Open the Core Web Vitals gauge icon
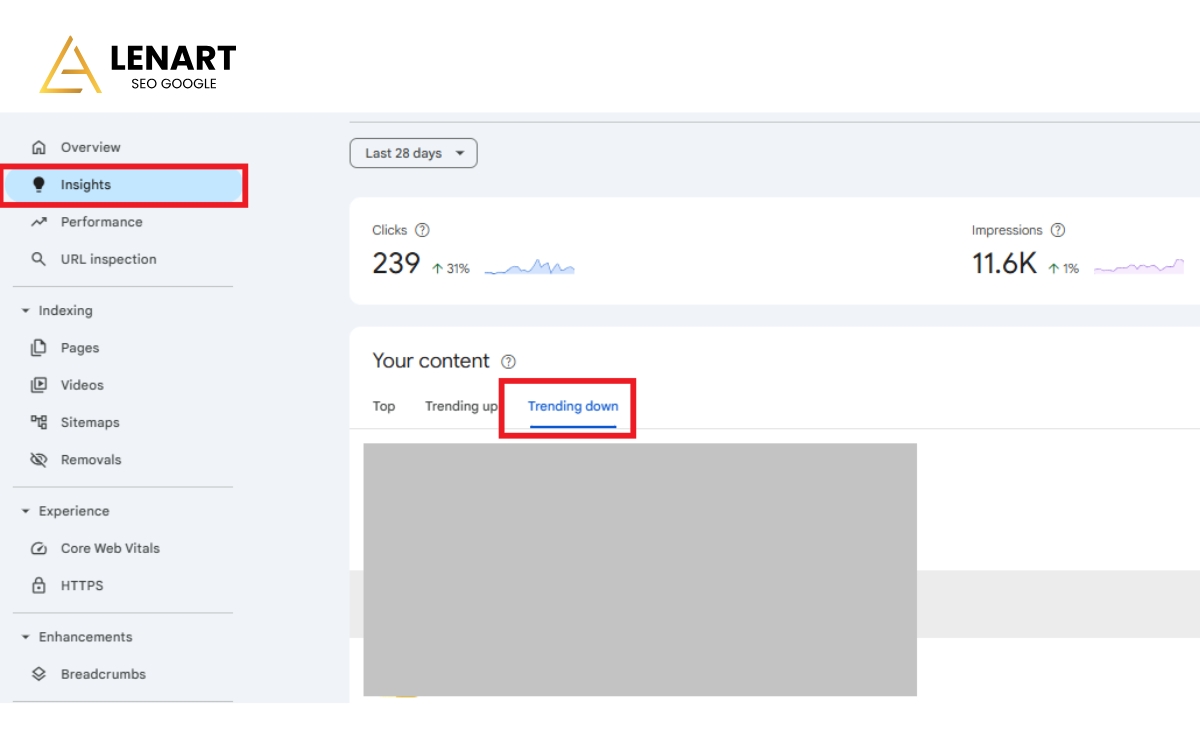The height and width of the screenshot is (750, 1200). click(x=39, y=548)
